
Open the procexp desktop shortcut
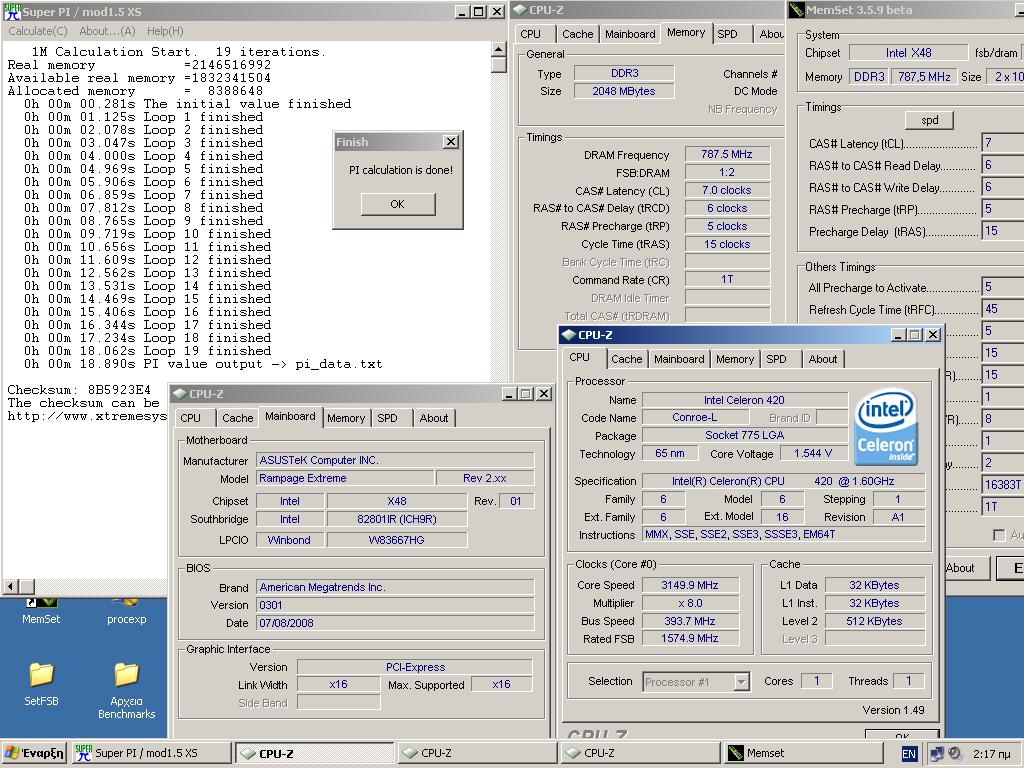coord(126,612)
